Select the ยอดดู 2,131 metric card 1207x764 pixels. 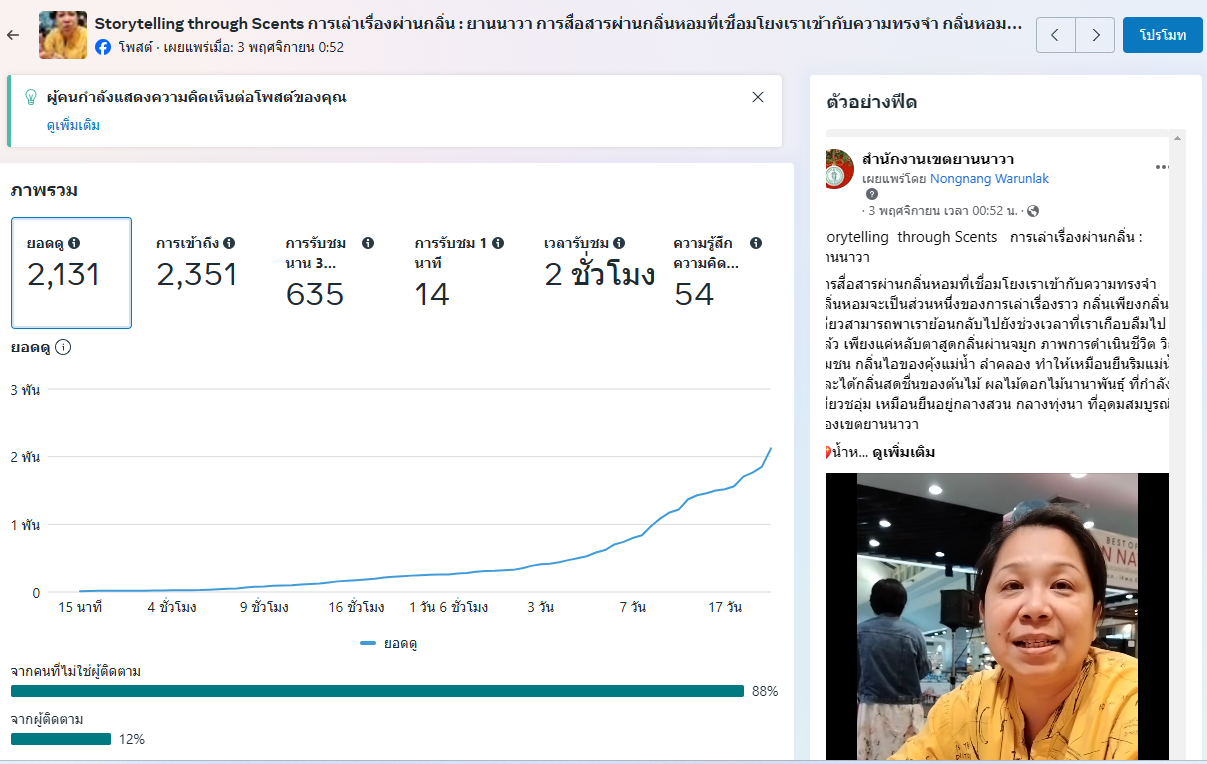point(71,273)
